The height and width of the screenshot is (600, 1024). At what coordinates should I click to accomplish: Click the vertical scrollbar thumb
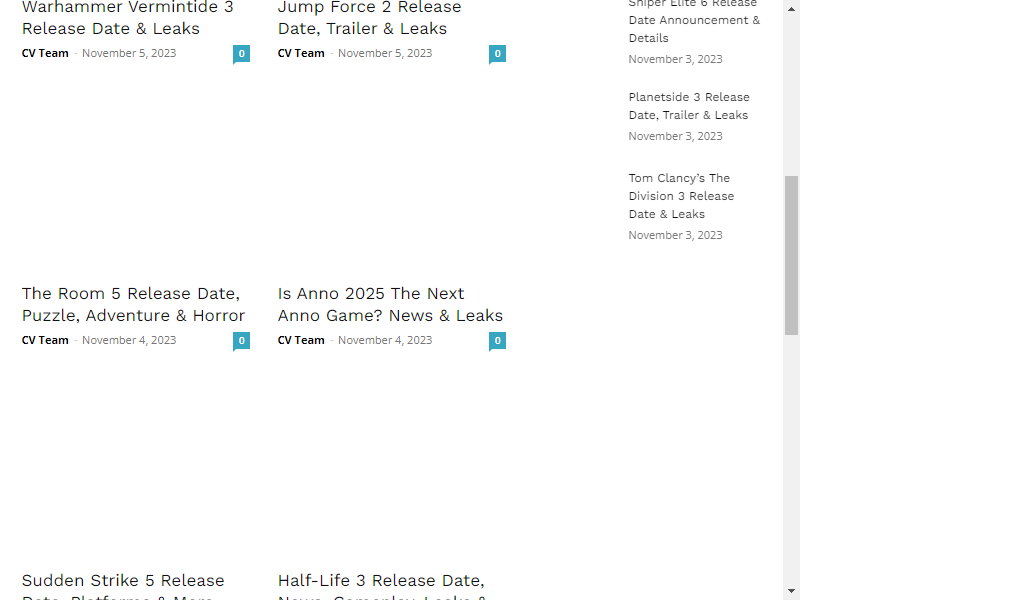point(792,255)
